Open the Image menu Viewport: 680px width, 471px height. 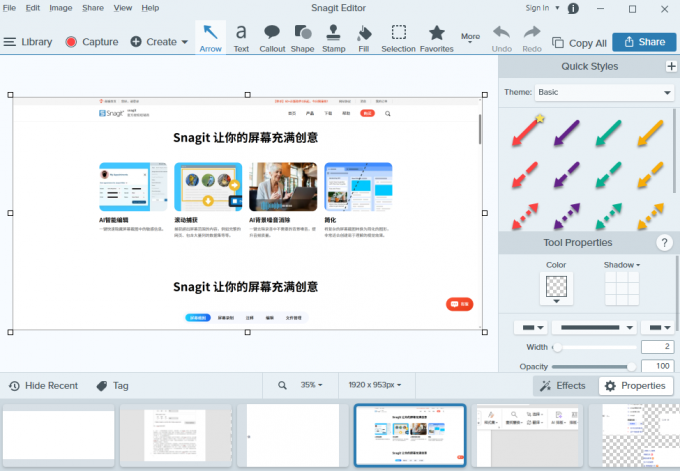(61, 8)
